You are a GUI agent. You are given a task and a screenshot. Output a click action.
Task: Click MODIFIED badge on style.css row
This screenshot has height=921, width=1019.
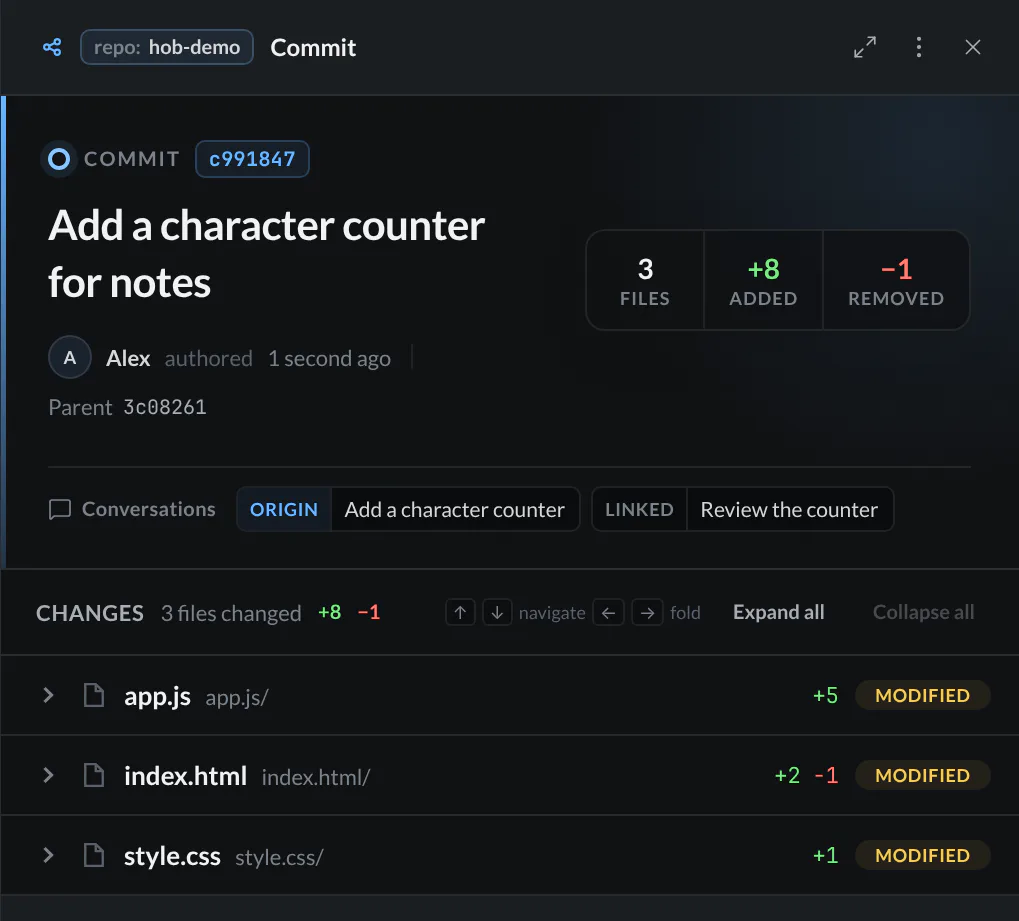coord(922,855)
